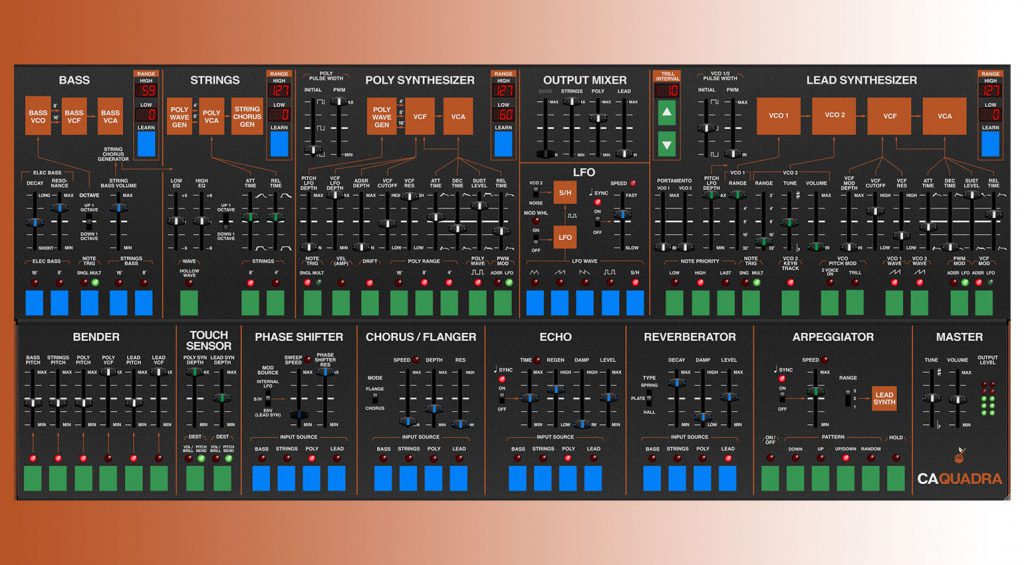This screenshot has width=1024, height=565.
Task: Click the Bass Range High value display
Action: [145, 89]
